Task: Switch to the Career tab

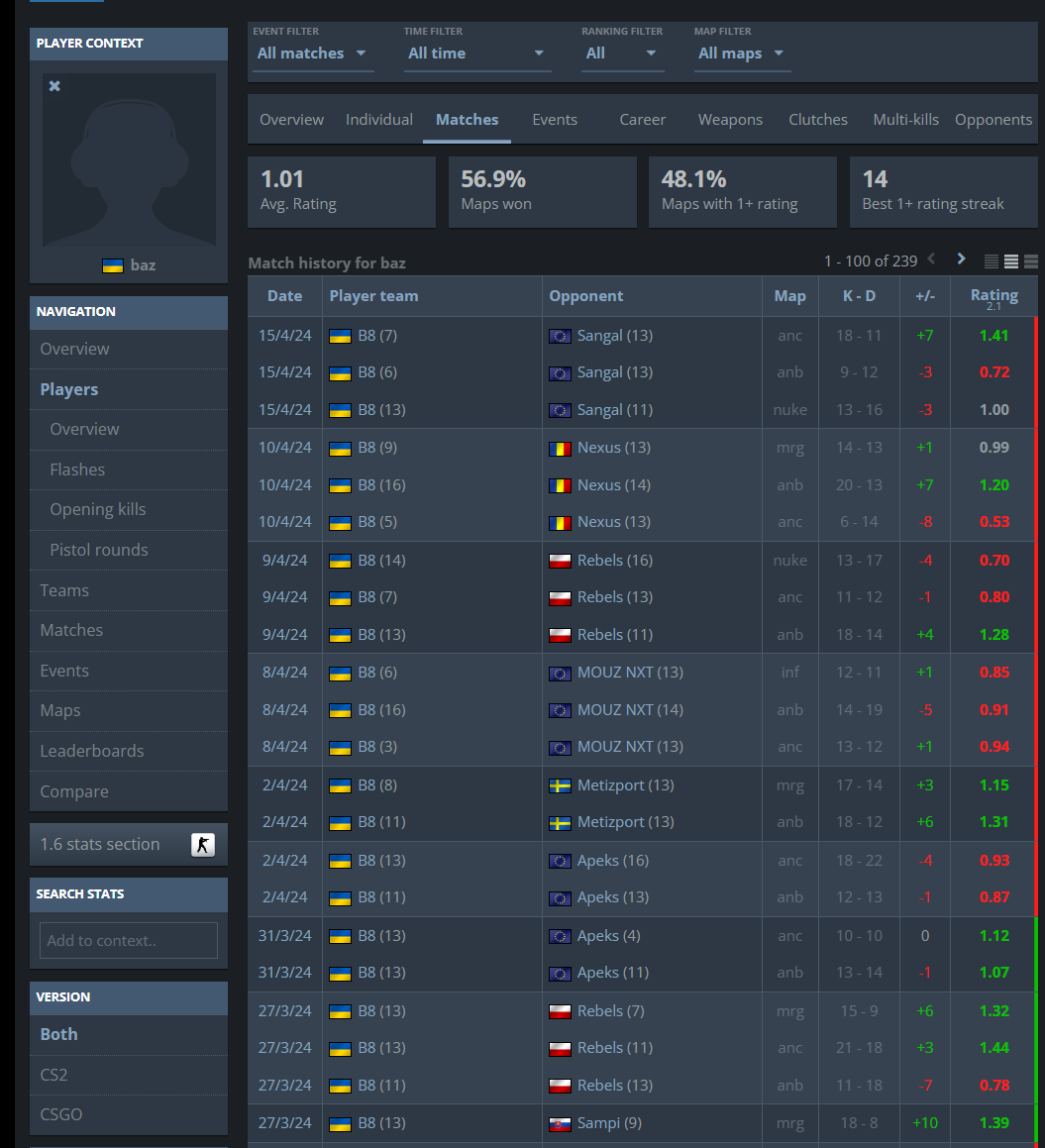Action: (642, 119)
